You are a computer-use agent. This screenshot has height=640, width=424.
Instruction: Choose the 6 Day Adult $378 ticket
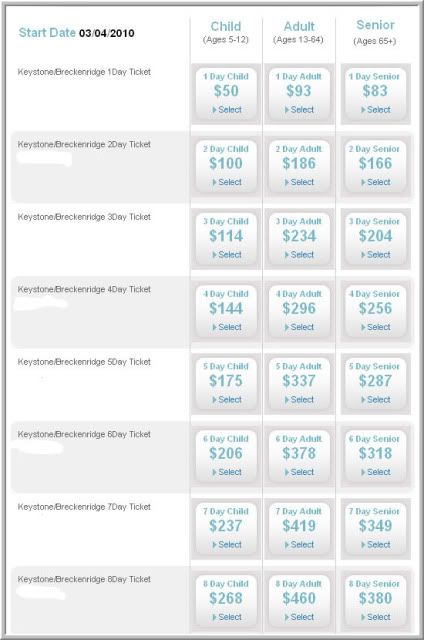coord(299,456)
